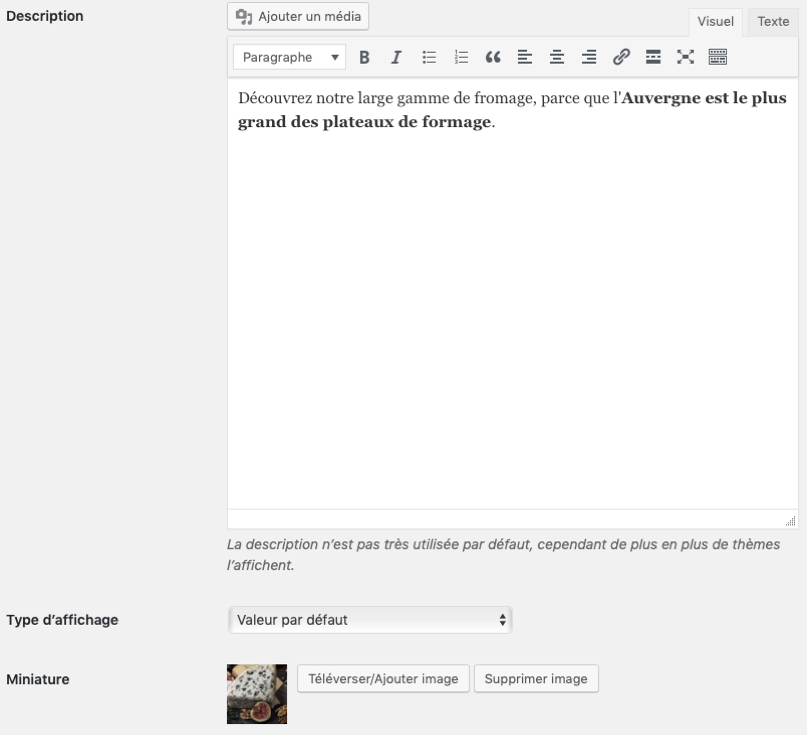Switch to the Visuel editor tab
The height and width of the screenshot is (736, 808).
tap(715, 22)
